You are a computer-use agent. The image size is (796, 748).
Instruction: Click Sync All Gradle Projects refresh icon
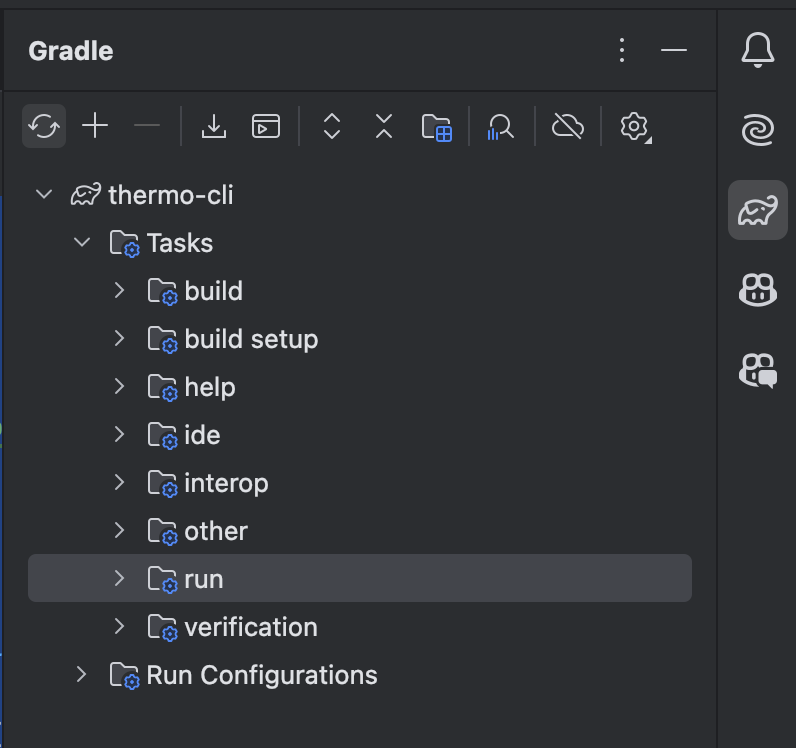[44, 126]
